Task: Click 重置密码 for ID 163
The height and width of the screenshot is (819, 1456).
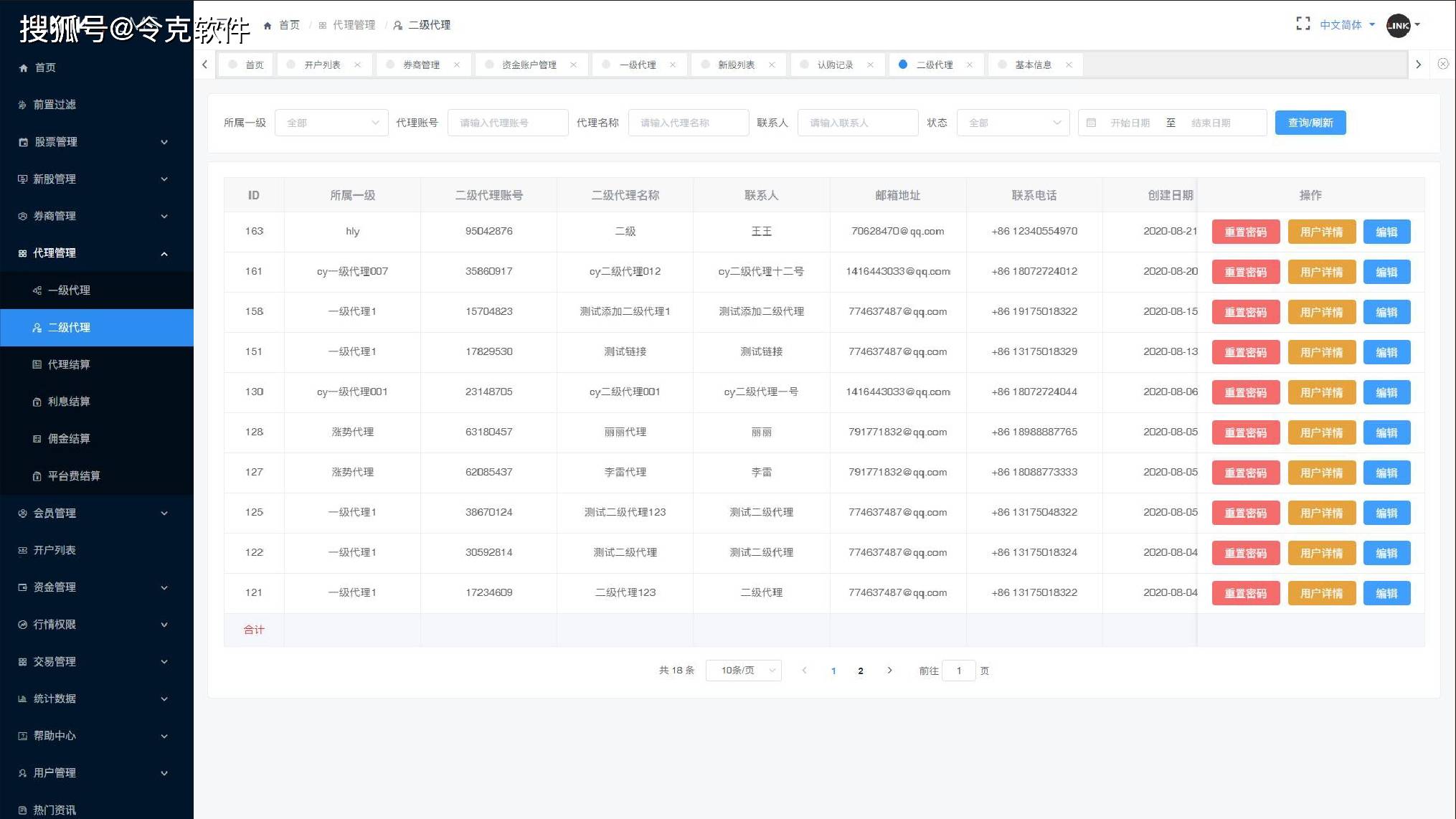Action: pos(1246,232)
